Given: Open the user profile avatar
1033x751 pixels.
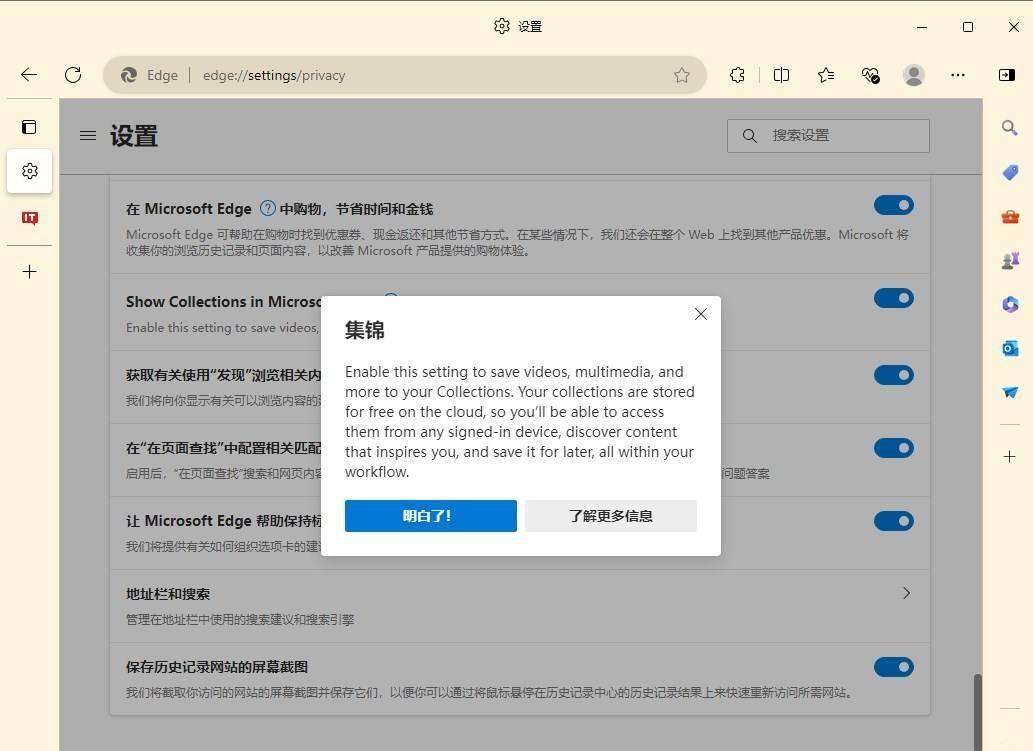Looking at the screenshot, I should click(x=913, y=75).
